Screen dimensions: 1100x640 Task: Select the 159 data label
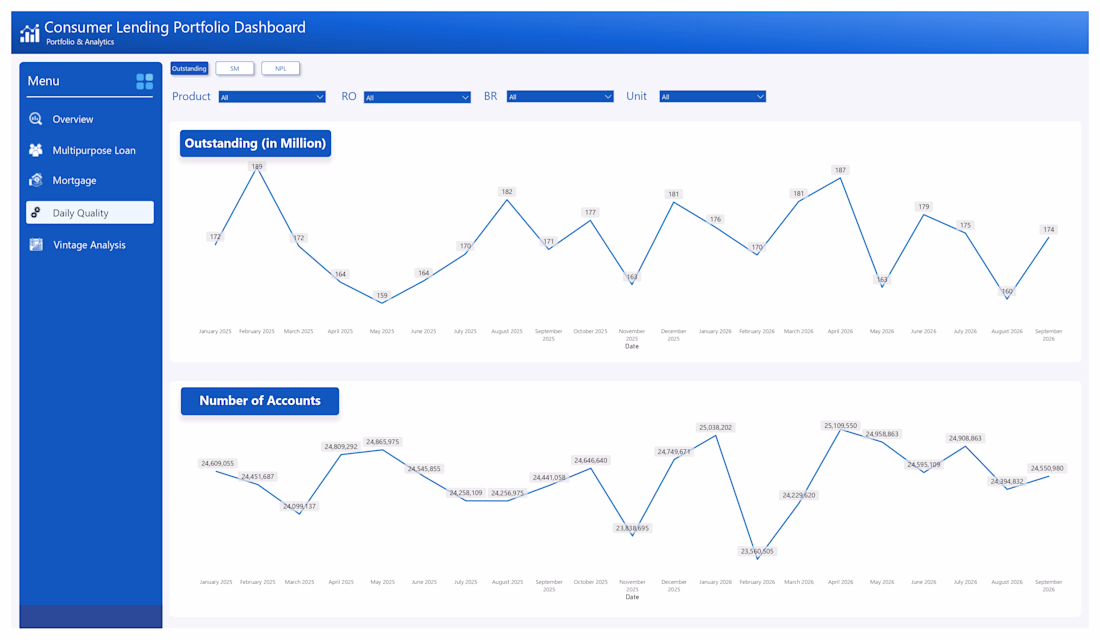382,295
